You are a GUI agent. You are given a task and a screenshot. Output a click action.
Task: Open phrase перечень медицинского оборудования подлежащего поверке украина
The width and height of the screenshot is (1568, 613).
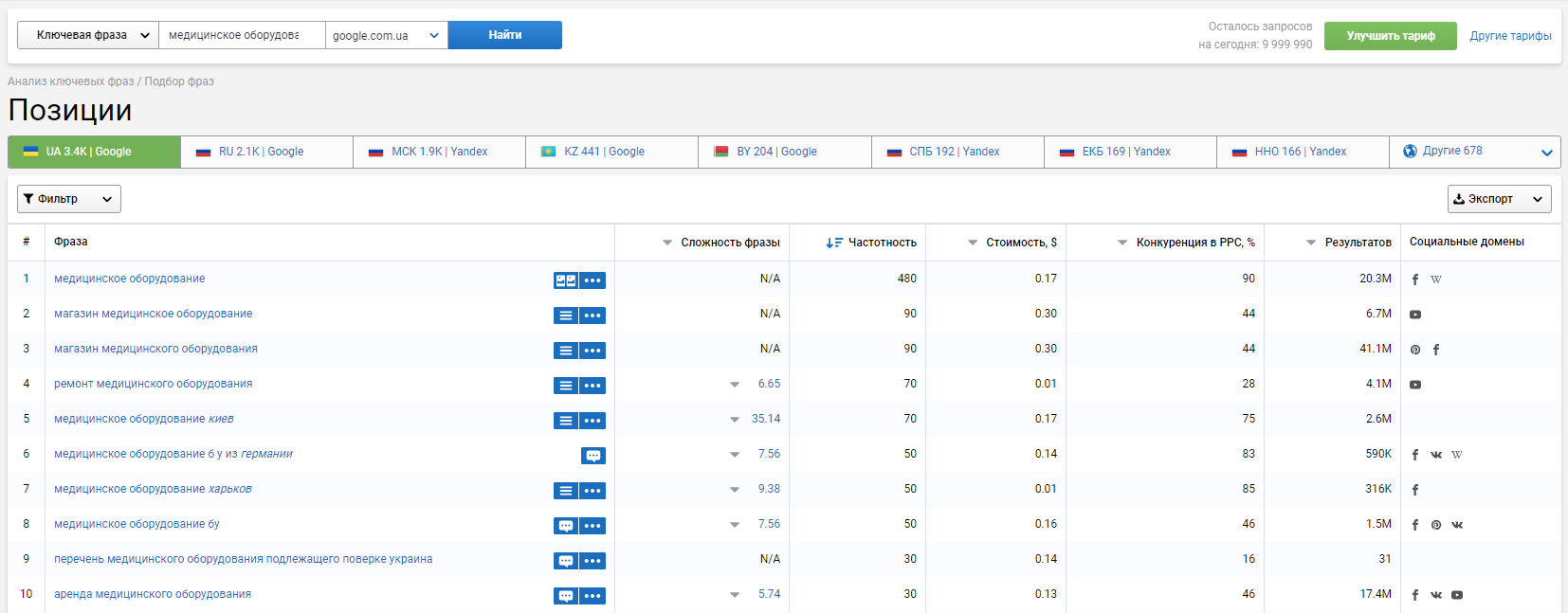coord(243,559)
